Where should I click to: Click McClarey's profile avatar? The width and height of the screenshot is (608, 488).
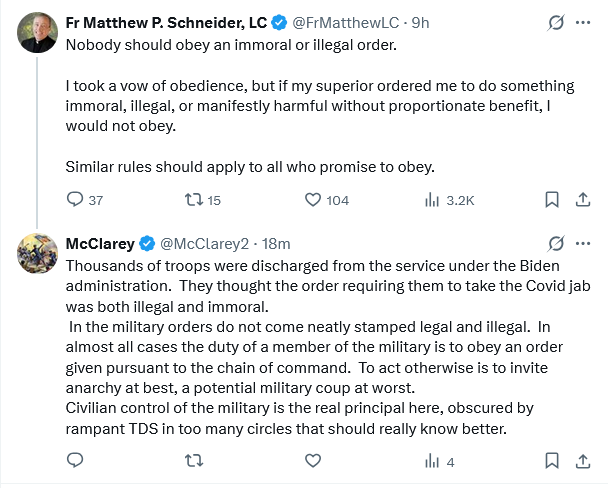coord(36,254)
